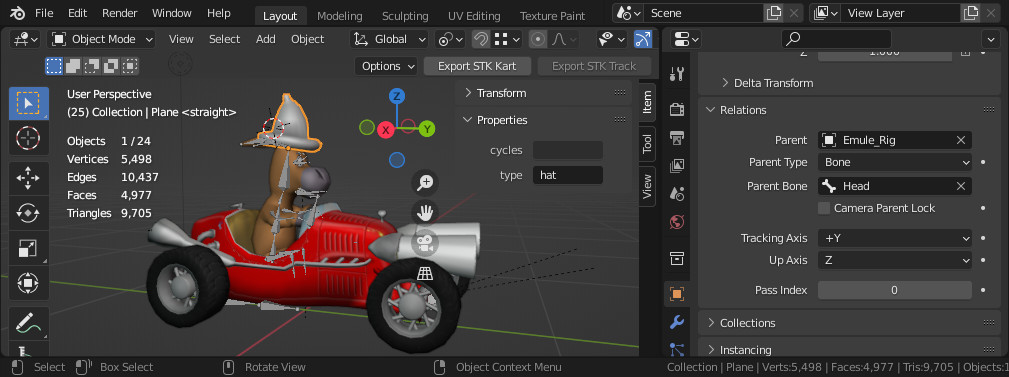
Task: Toggle the camera view viewport icon
Action: point(425,243)
